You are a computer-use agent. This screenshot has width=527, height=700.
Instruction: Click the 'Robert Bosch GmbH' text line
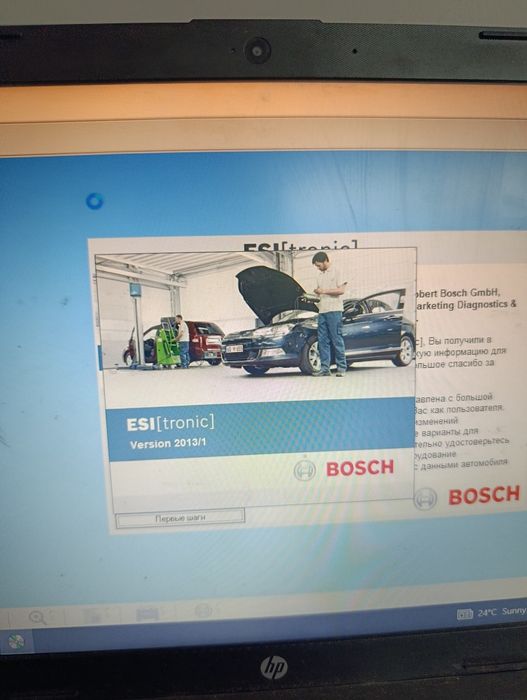pyautogui.click(x=456, y=293)
